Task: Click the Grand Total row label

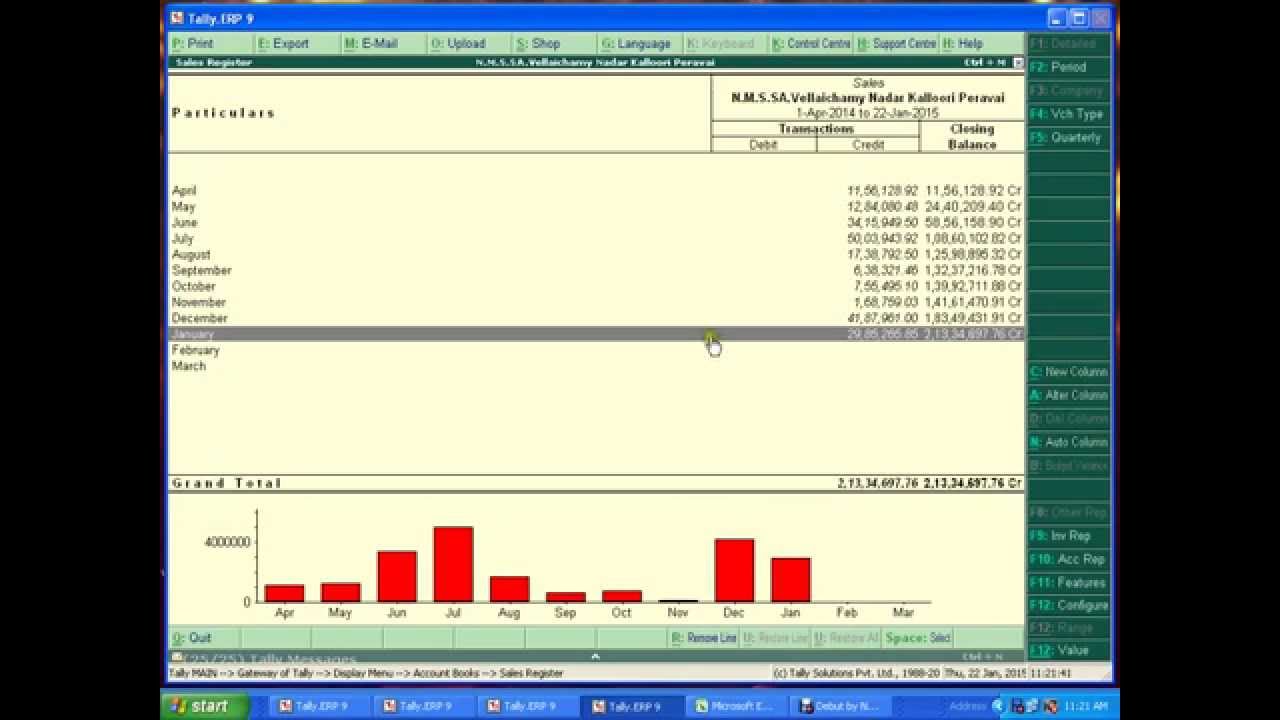Action: [x=226, y=483]
